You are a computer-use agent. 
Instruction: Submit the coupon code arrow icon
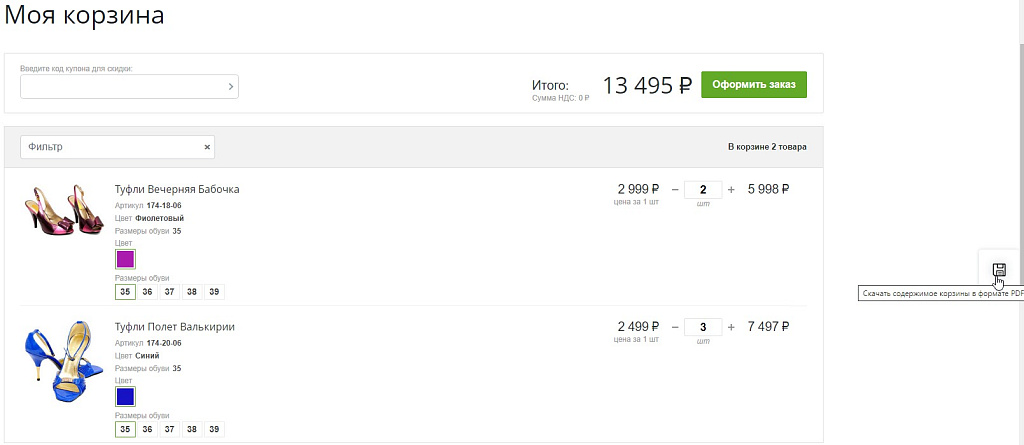231,87
